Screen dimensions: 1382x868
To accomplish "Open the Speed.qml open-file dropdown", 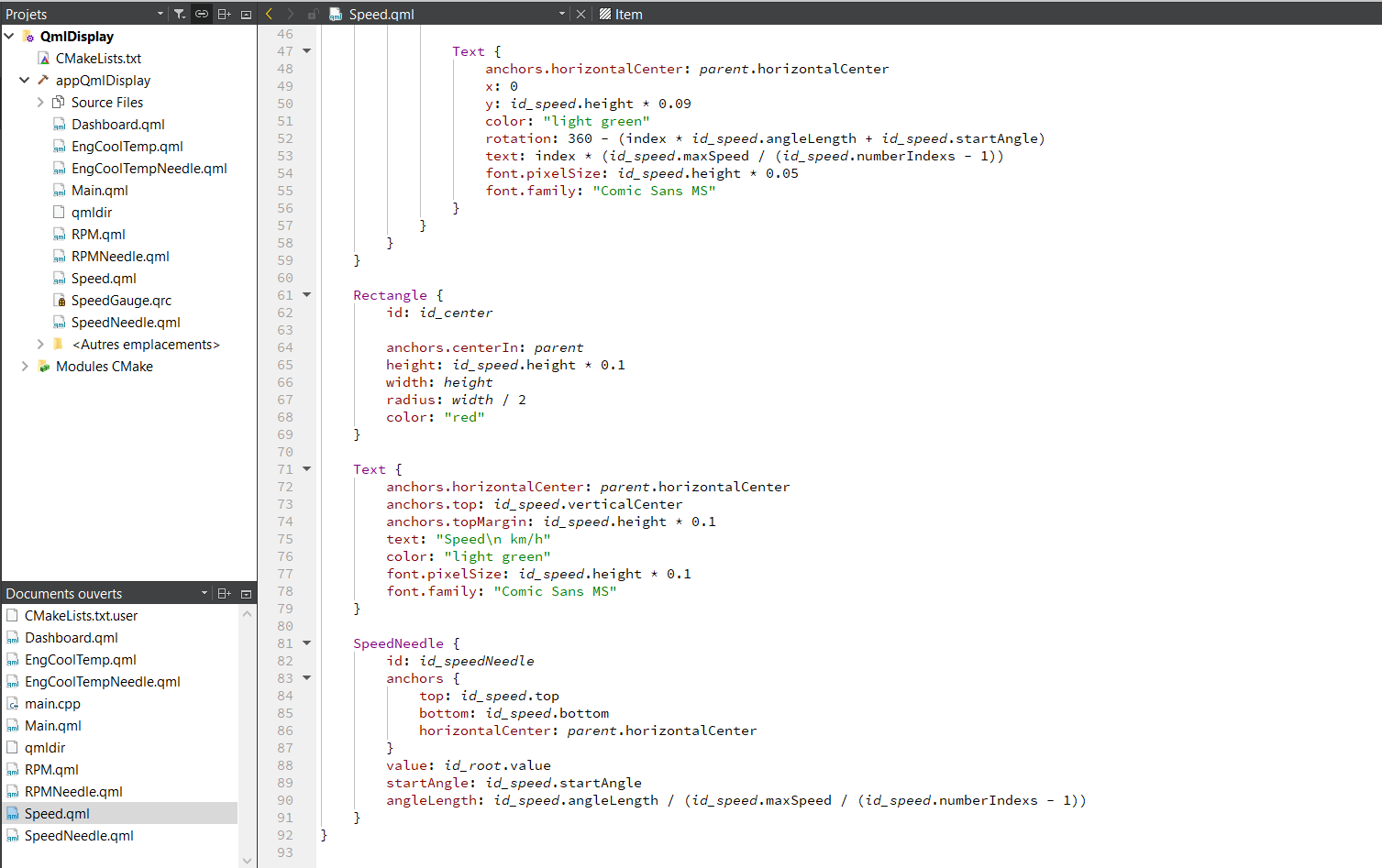I will pos(562,14).
